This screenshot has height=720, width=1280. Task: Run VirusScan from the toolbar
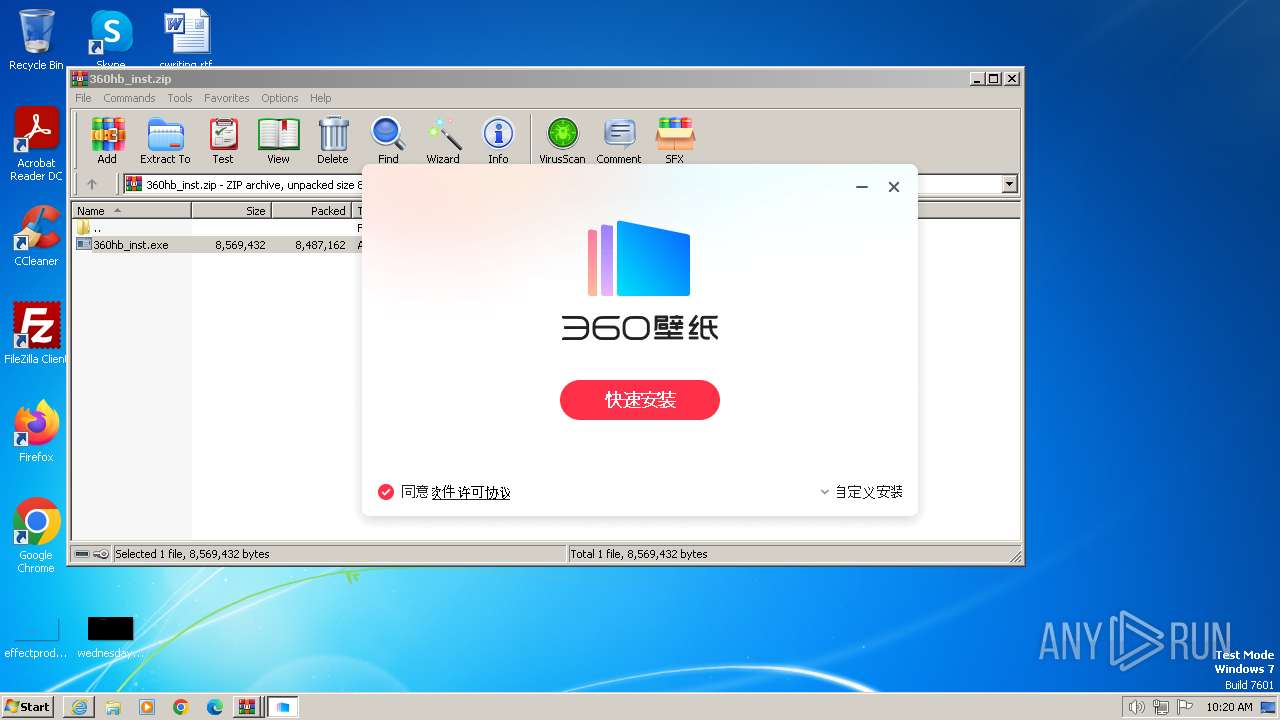pos(562,141)
